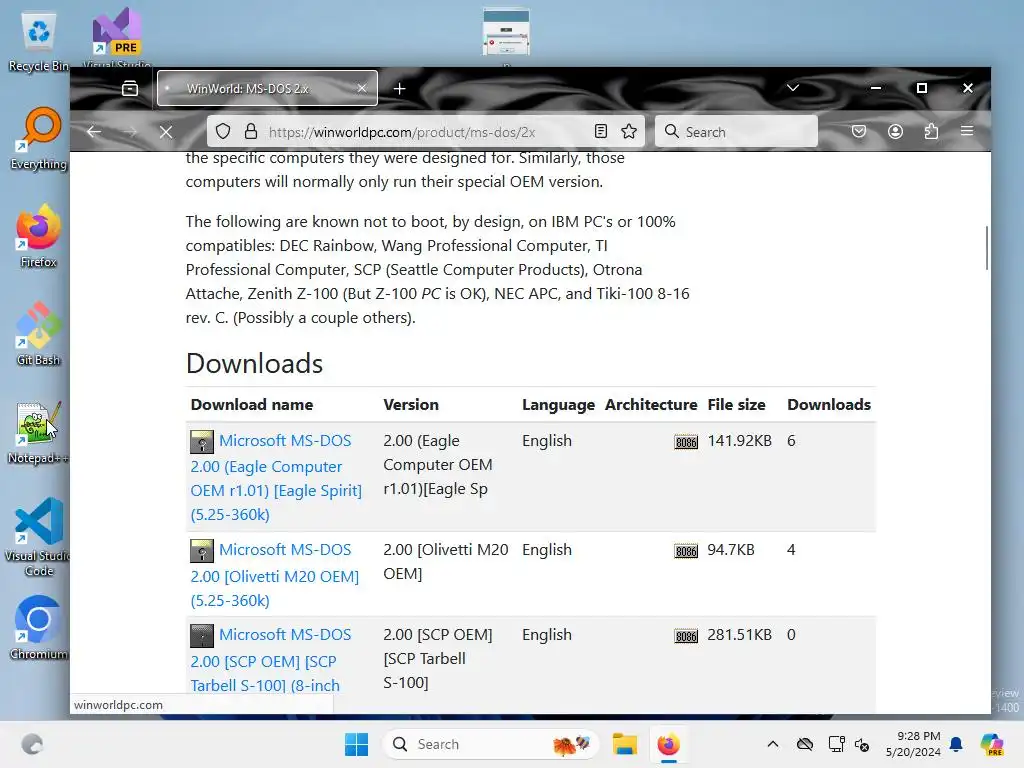Toggle reader view icon
The width and height of the screenshot is (1024, 768).
(x=601, y=132)
